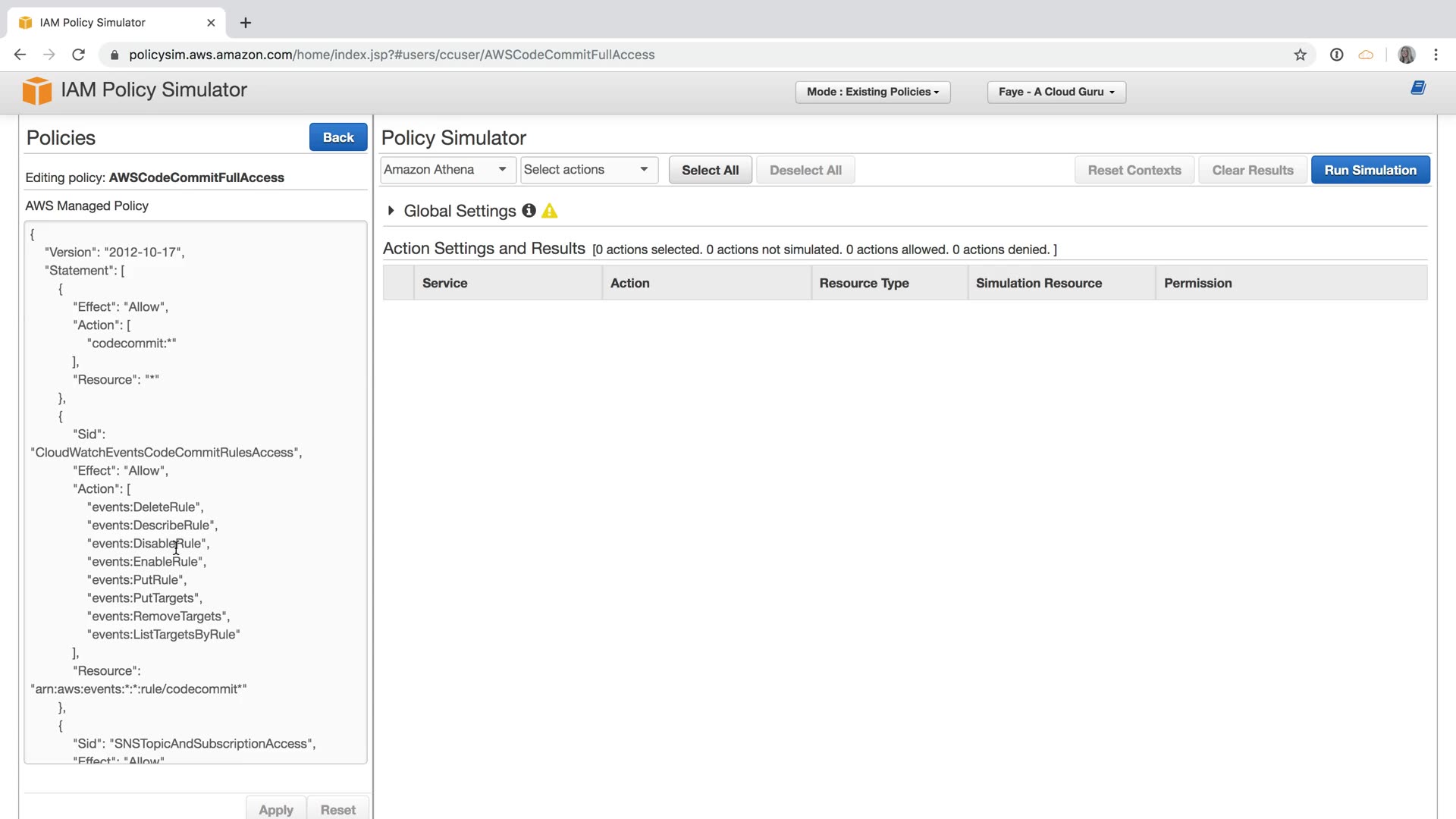Click the browser back arrow
The width and height of the screenshot is (1456, 819).
pyautogui.click(x=20, y=55)
